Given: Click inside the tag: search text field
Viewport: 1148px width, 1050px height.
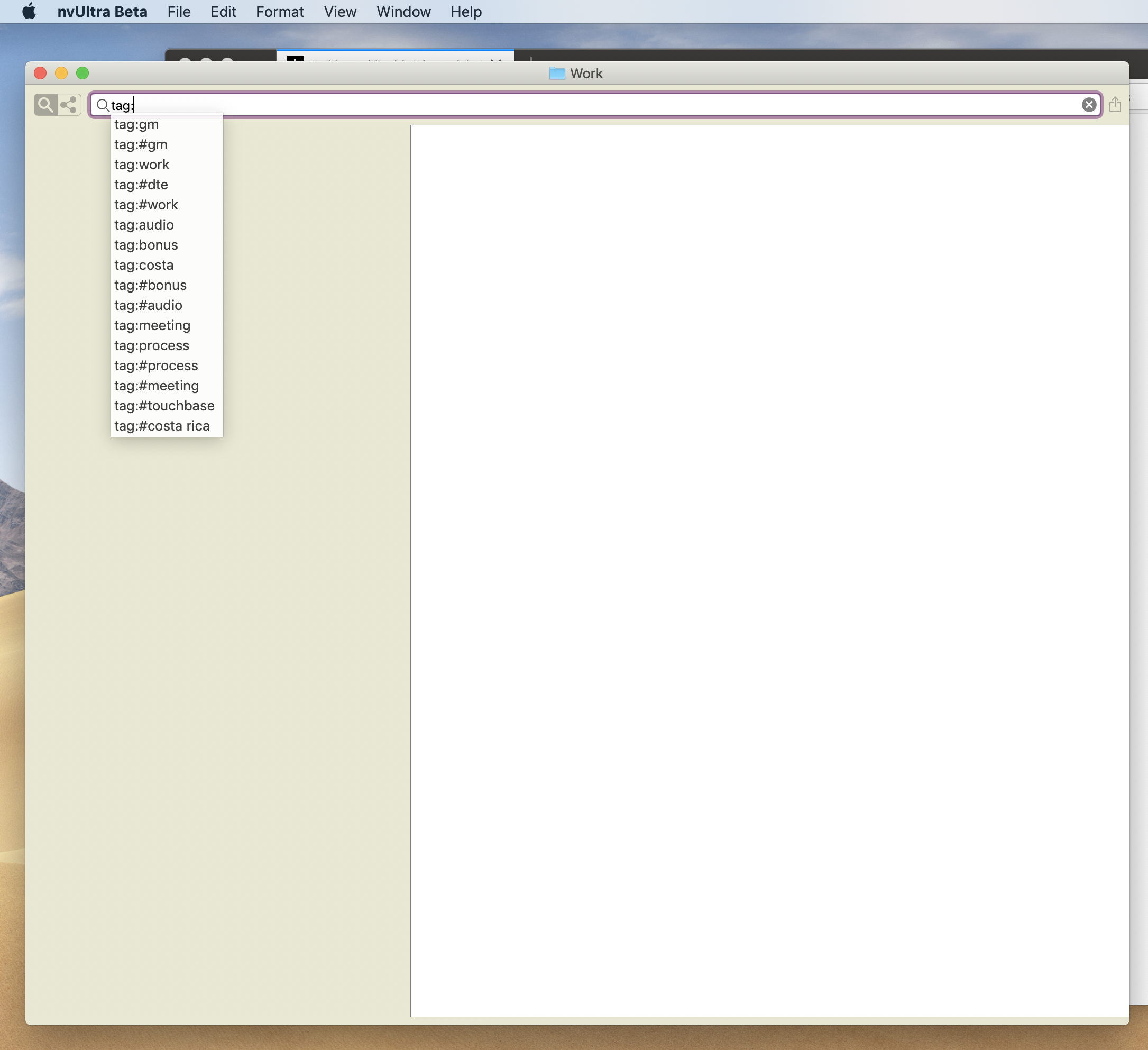Looking at the screenshot, I should (x=570, y=105).
